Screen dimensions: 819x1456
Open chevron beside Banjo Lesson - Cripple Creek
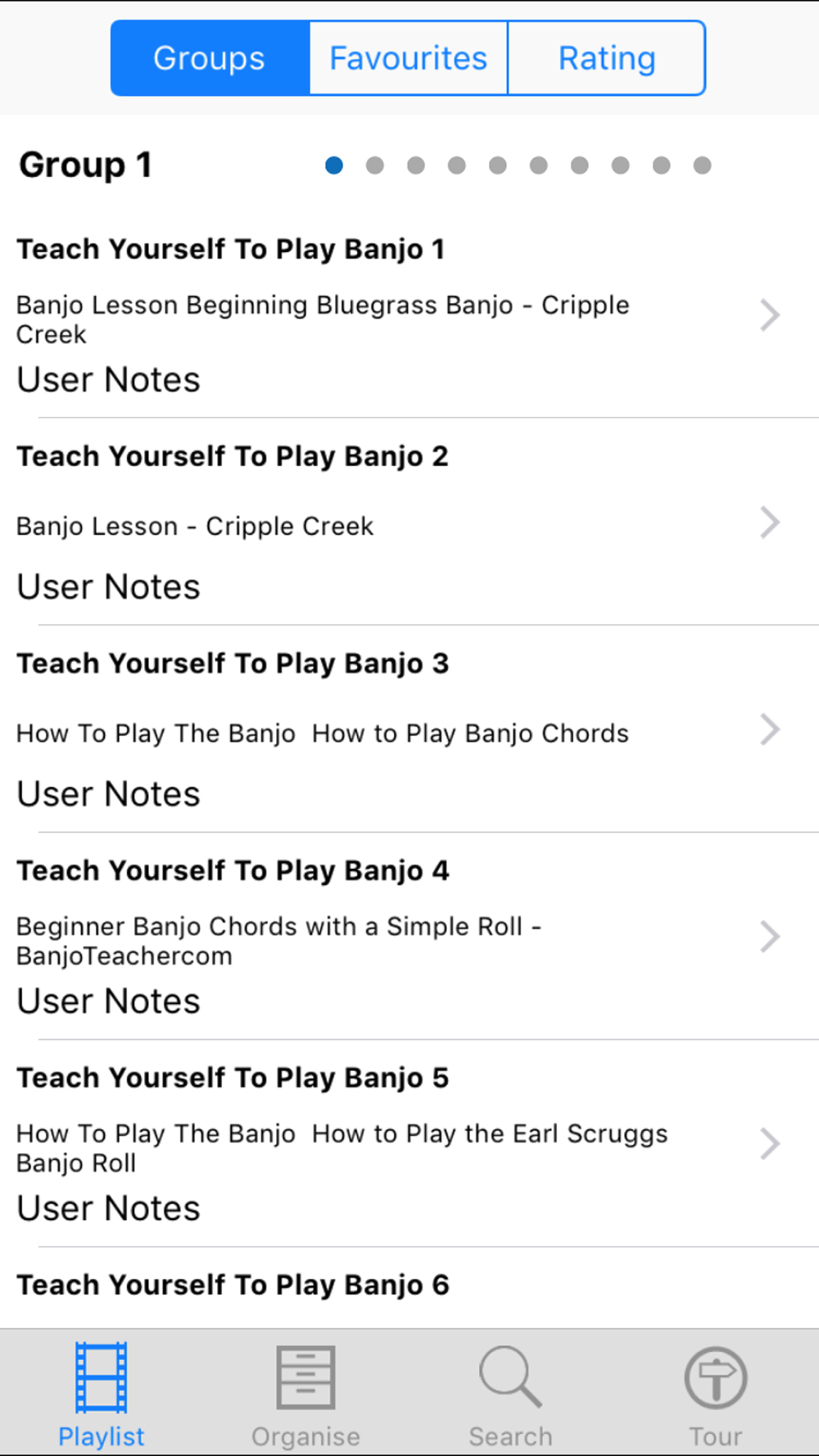pos(769,522)
